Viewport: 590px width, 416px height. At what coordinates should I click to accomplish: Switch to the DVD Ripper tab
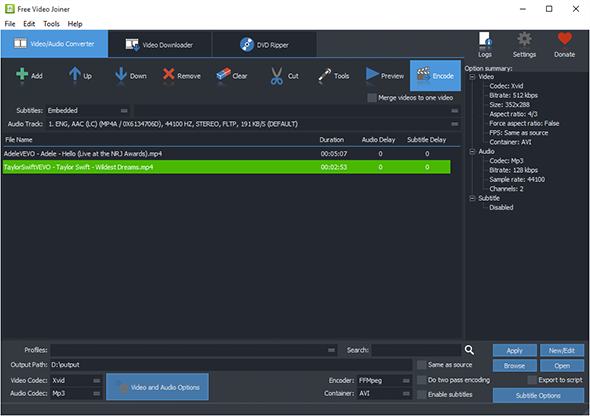264,44
